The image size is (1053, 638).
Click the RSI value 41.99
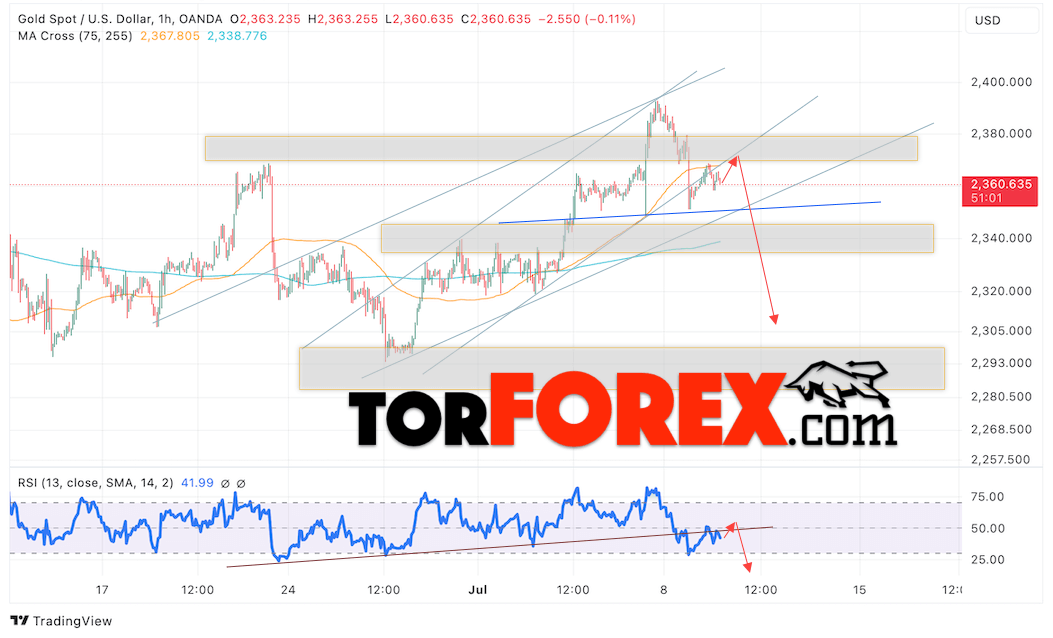(x=197, y=483)
